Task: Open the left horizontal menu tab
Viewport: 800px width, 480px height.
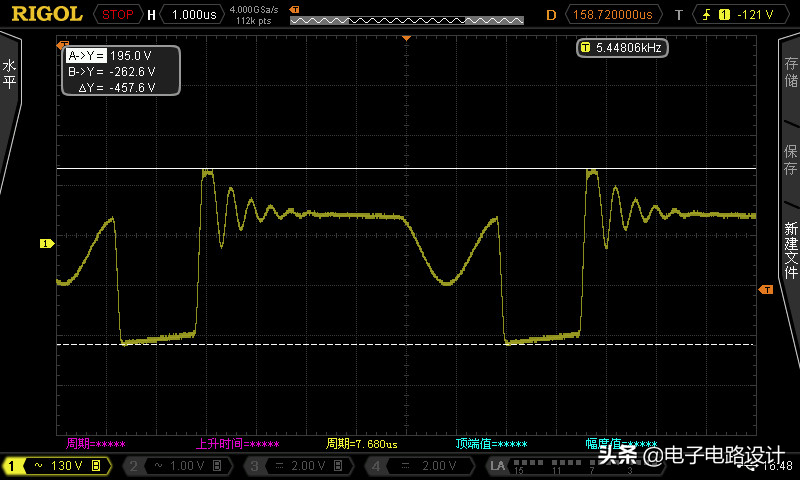Action: [10, 75]
